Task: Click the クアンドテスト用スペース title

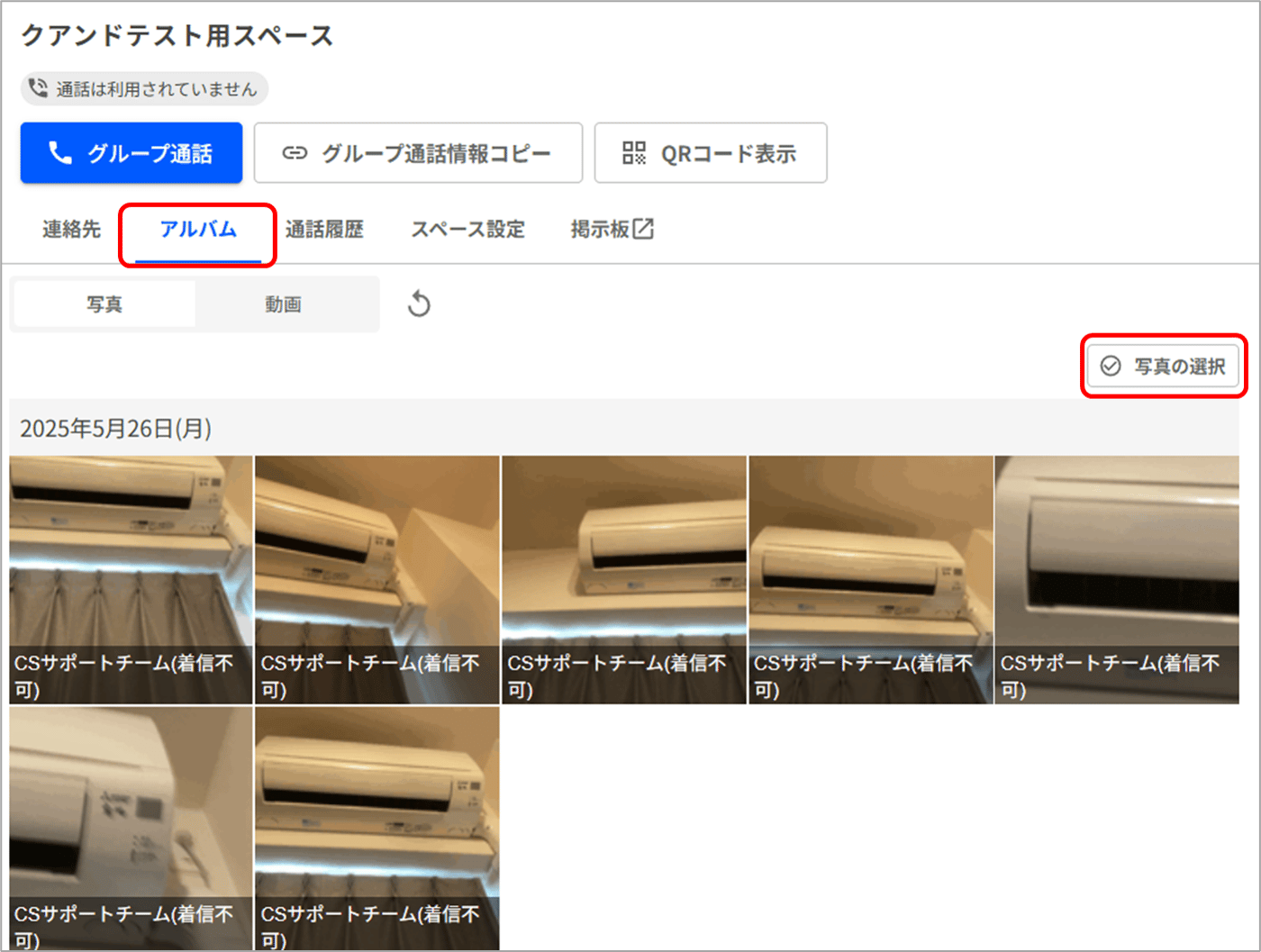Action: [x=177, y=35]
